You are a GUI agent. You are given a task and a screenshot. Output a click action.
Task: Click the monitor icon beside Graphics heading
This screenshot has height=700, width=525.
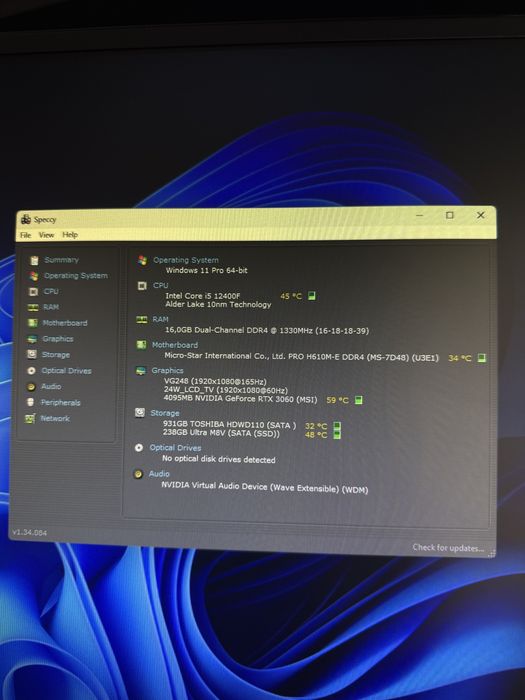pos(140,371)
